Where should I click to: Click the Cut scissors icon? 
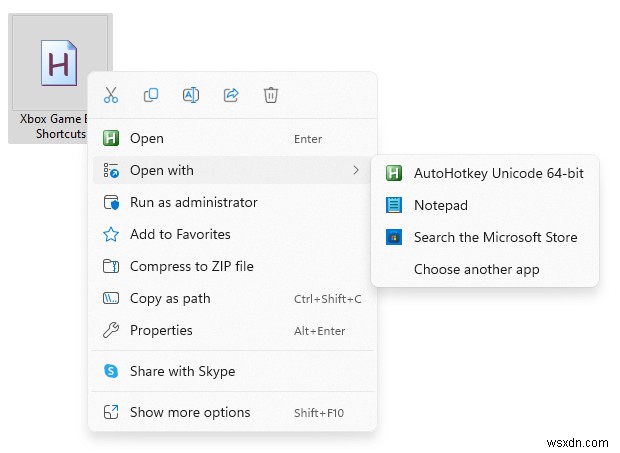pyautogui.click(x=111, y=95)
